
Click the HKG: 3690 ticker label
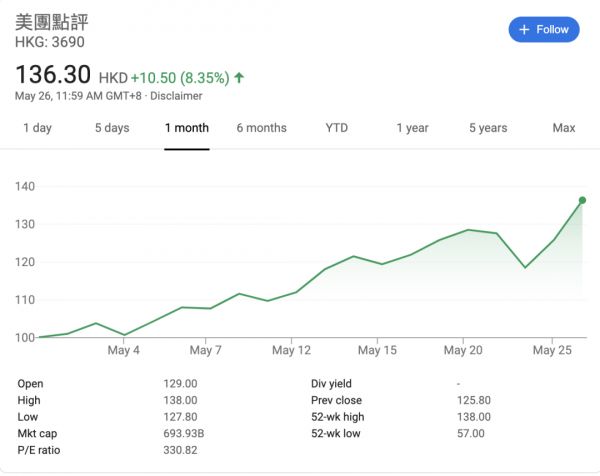49,42
